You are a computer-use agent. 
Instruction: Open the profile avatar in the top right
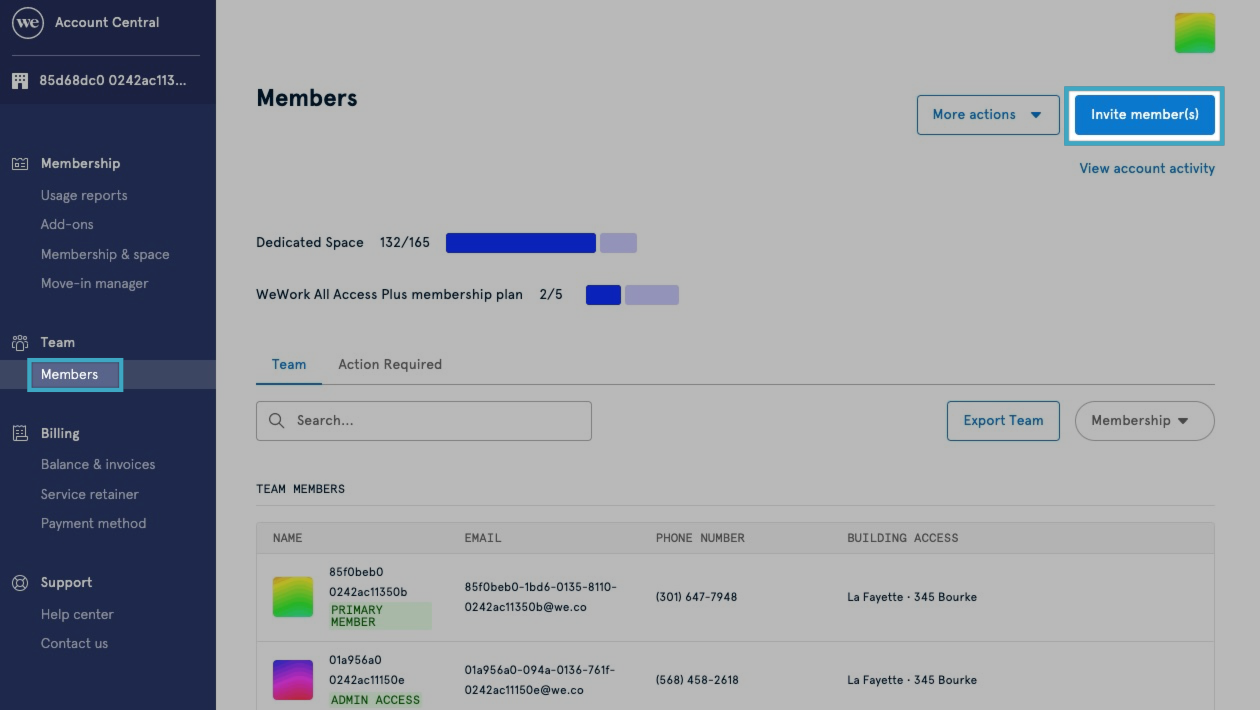[1195, 32]
